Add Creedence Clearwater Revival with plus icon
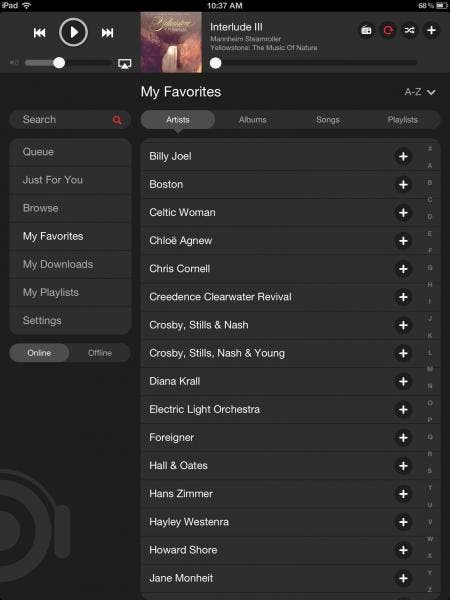Image resolution: width=450 pixels, height=600 pixels. (403, 297)
